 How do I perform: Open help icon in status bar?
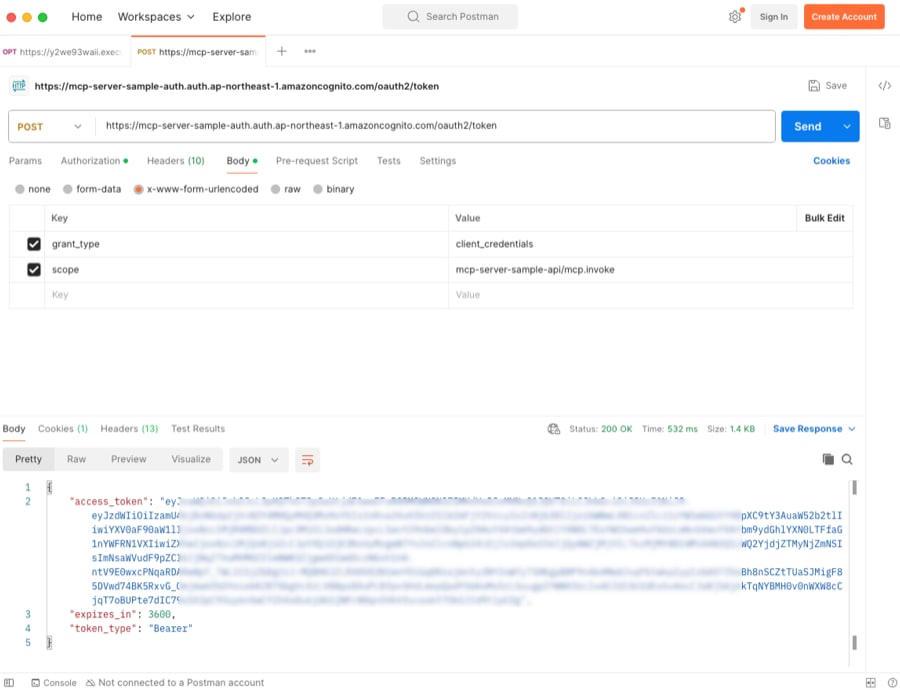click(892, 683)
